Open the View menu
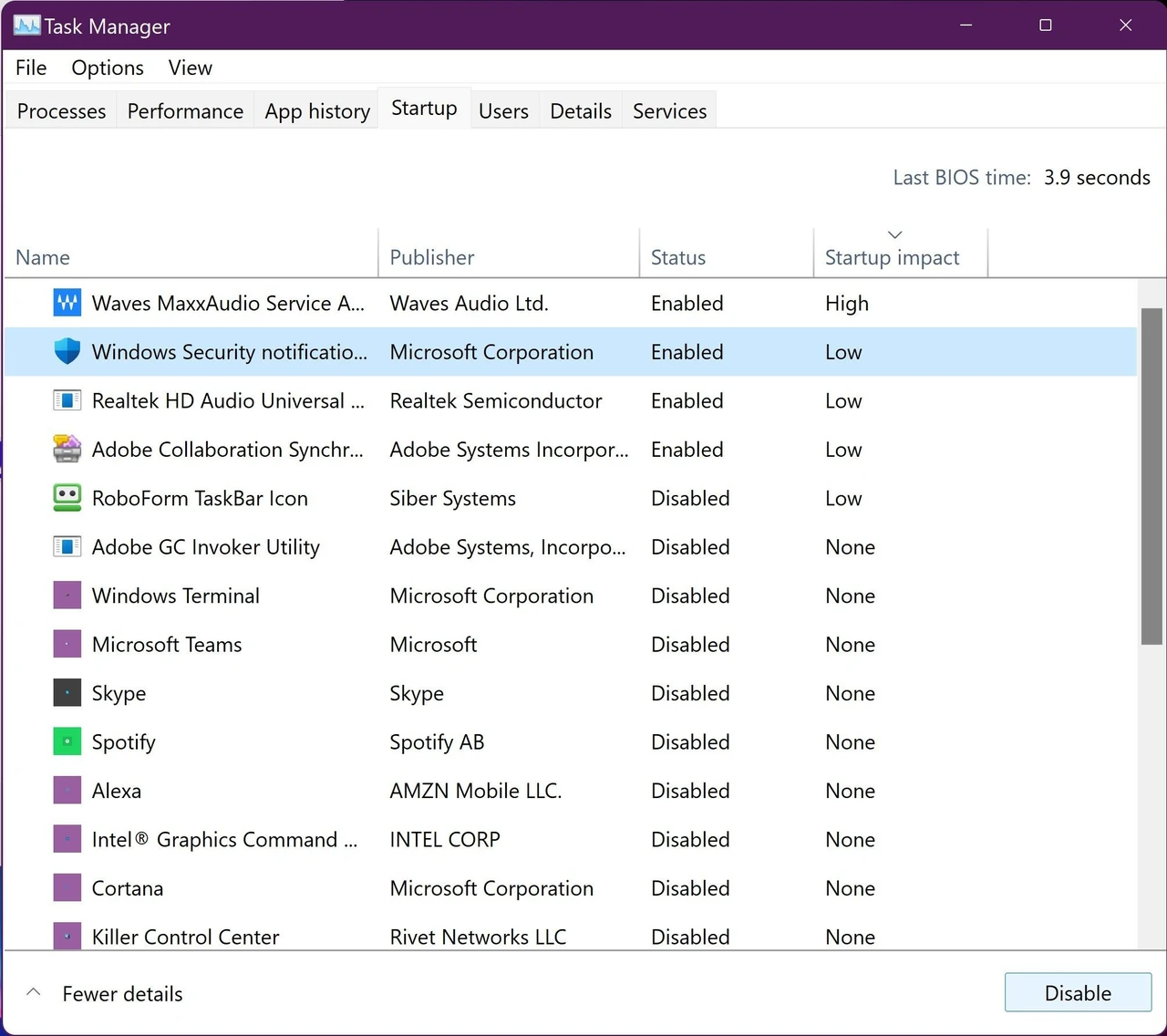 [191, 67]
